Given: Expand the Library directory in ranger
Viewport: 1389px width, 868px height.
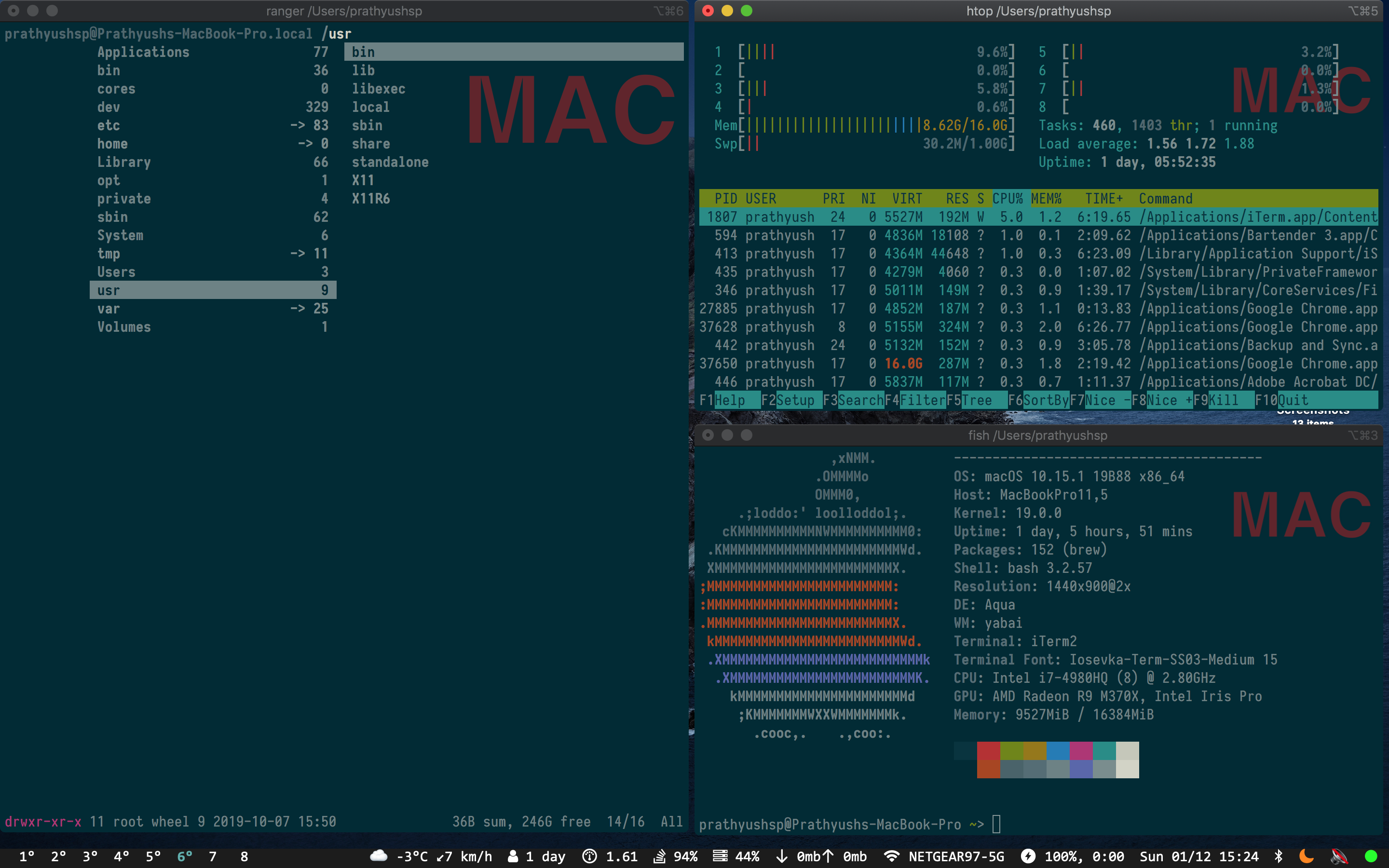Looking at the screenshot, I should (x=124, y=162).
